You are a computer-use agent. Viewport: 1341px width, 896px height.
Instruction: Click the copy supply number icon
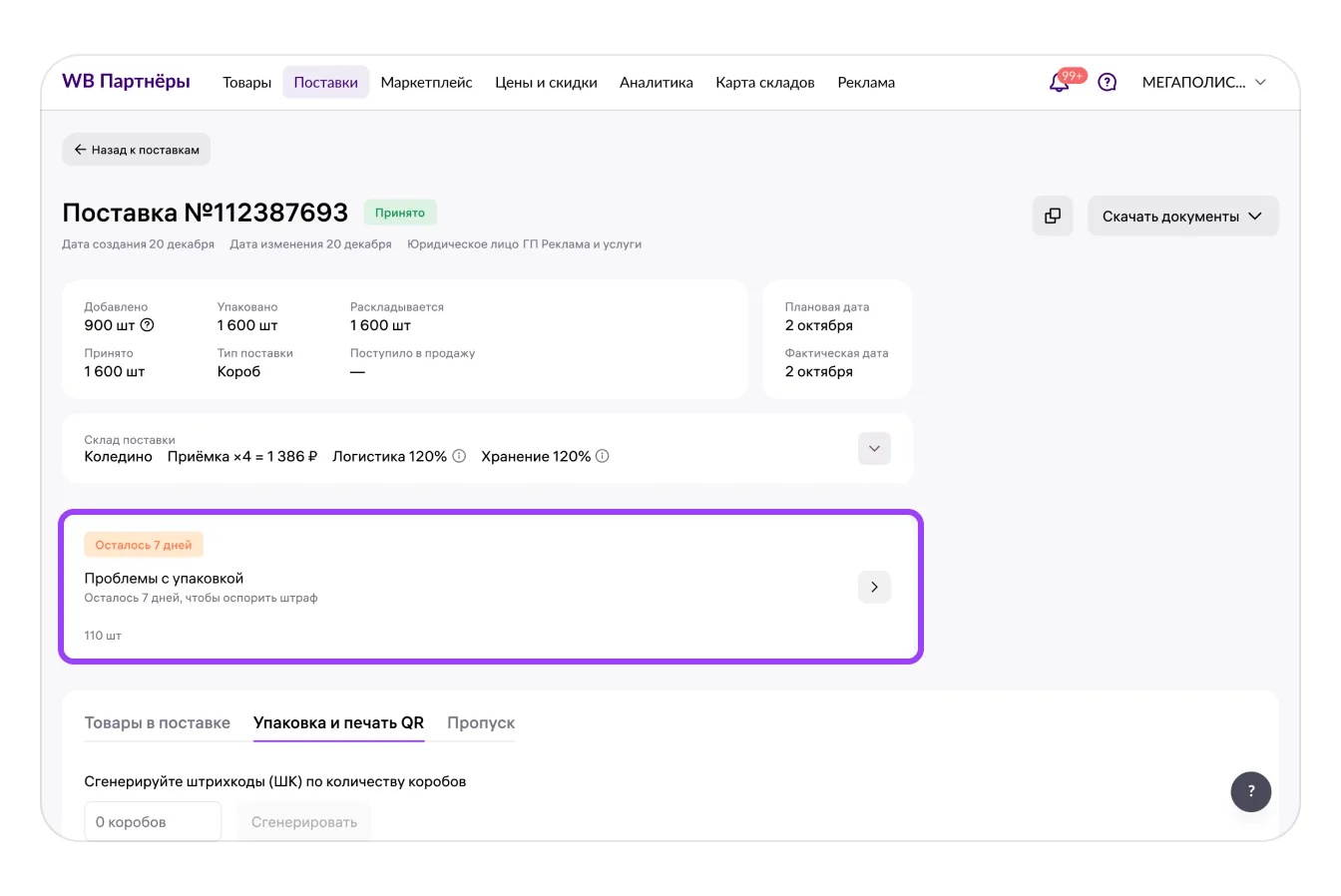(1052, 217)
